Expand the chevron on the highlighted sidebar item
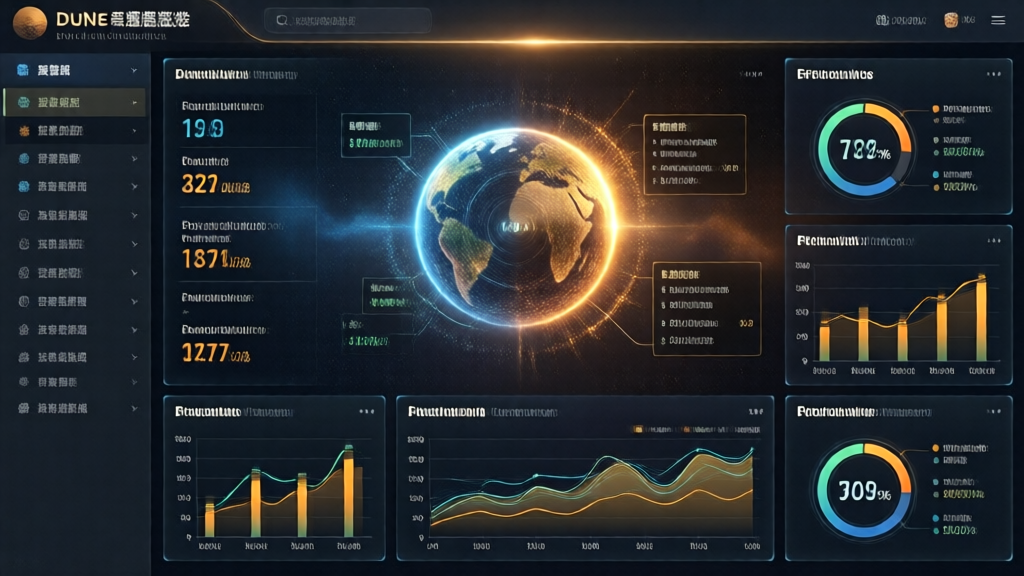 134,102
